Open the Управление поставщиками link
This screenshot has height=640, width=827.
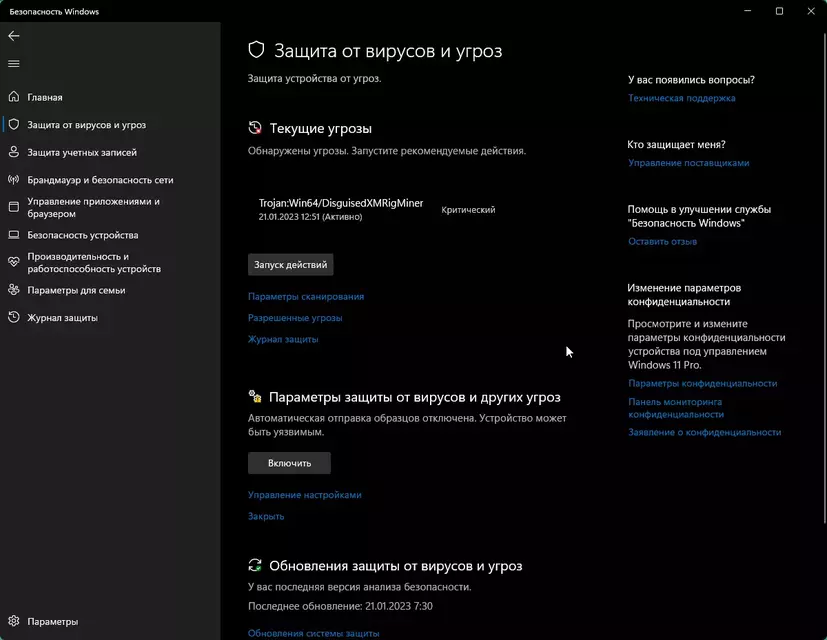coord(688,163)
